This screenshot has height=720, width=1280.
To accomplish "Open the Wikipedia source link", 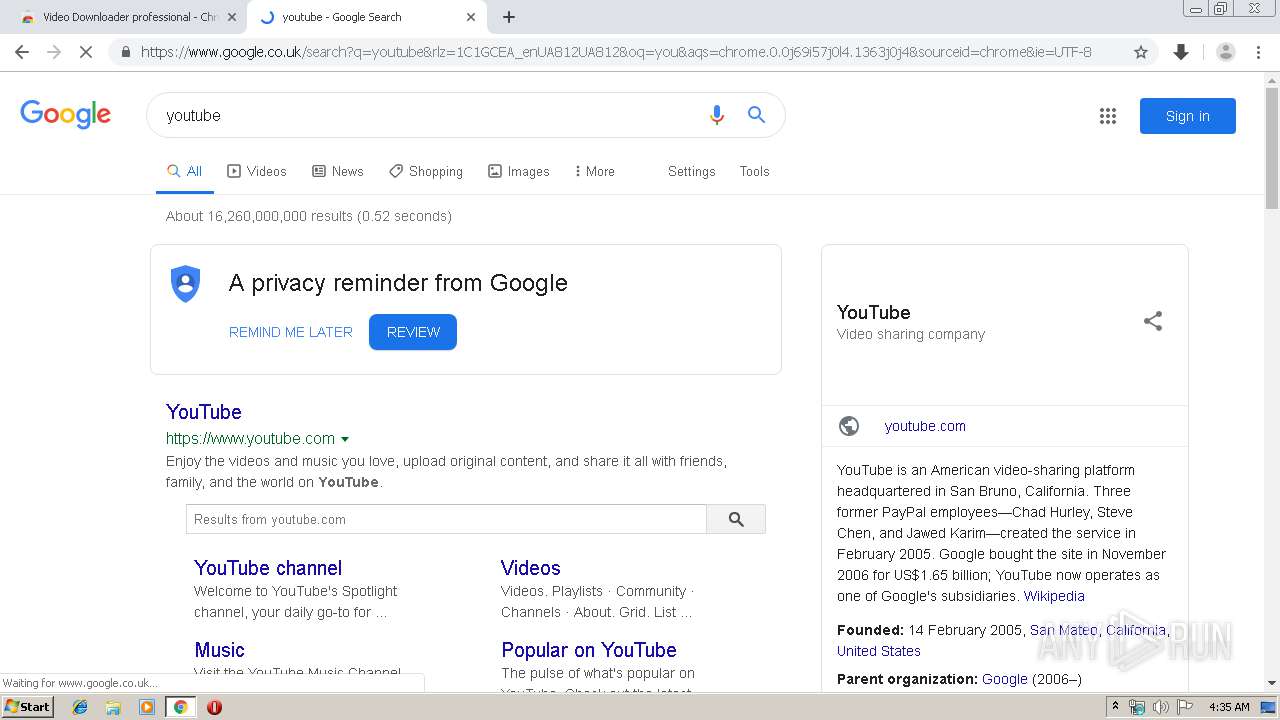I will click(x=1054, y=596).
